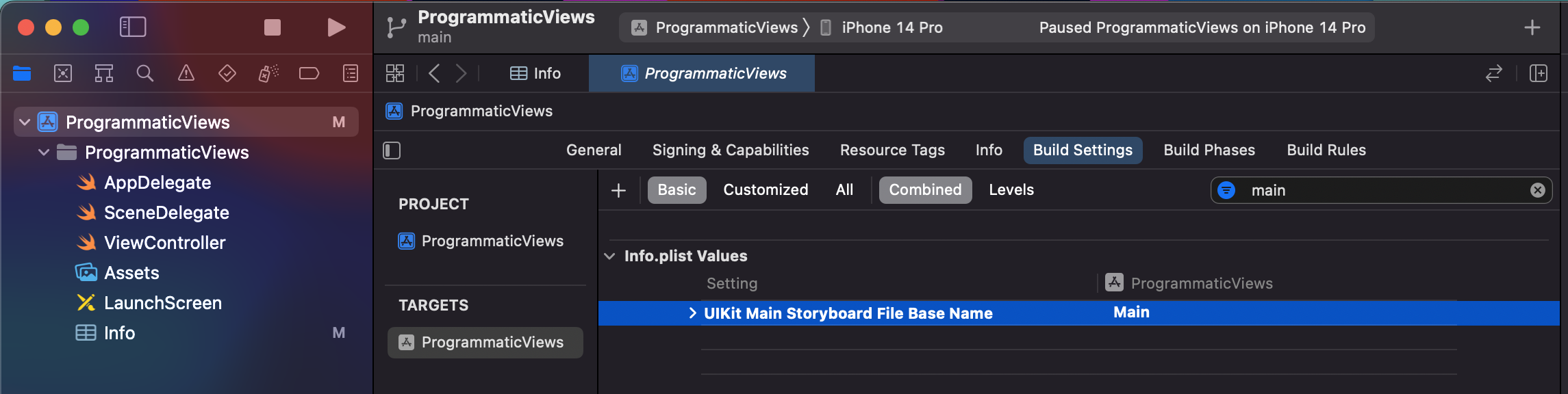Click the Paused ProgrammaticViews activity status
Image resolution: width=1568 pixels, height=394 pixels.
(1202, 27)
